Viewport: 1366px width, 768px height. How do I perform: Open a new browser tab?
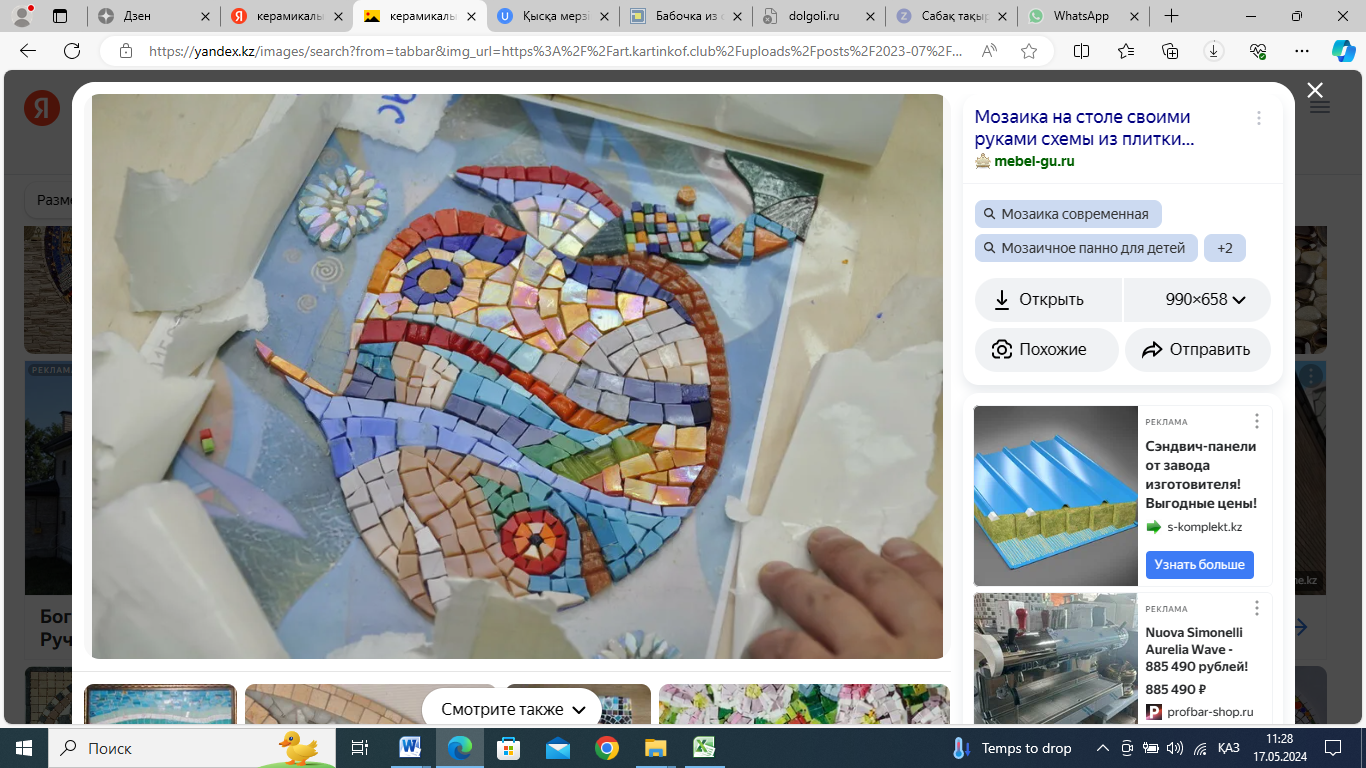[1171, 16]
